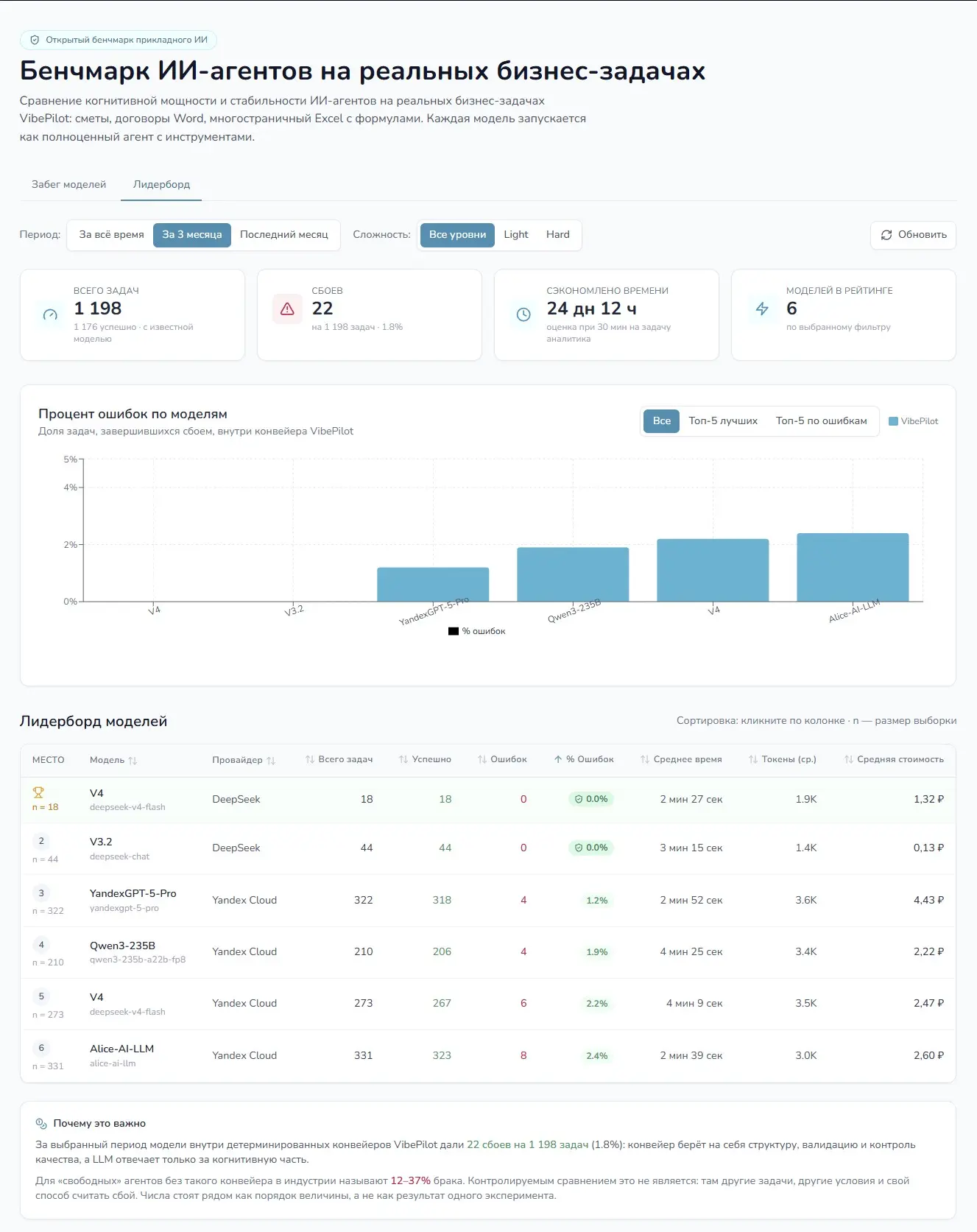Click sort arrows icon next to Модель column
Viewport: 977px width, 1232px height.
click(x=133, y=761)
